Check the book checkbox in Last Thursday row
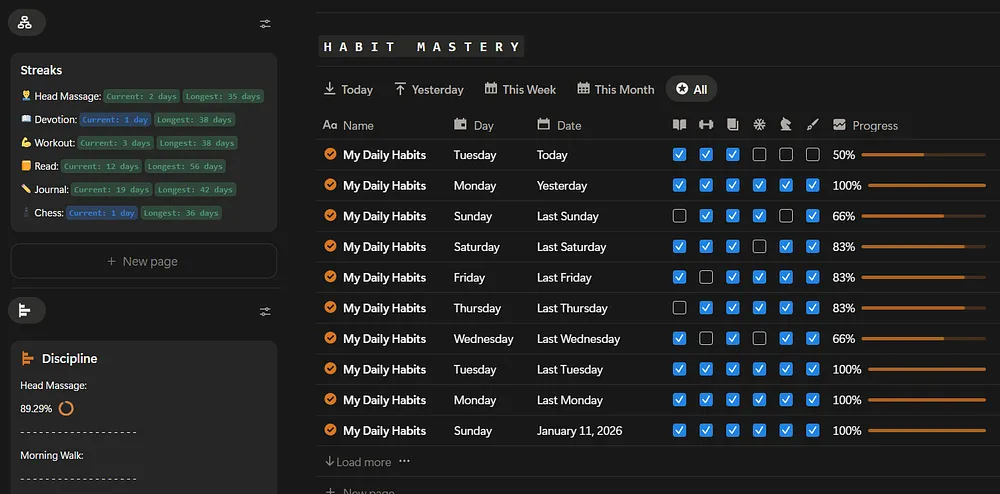Screen dimensions: 1000x494 coord(679,307)
